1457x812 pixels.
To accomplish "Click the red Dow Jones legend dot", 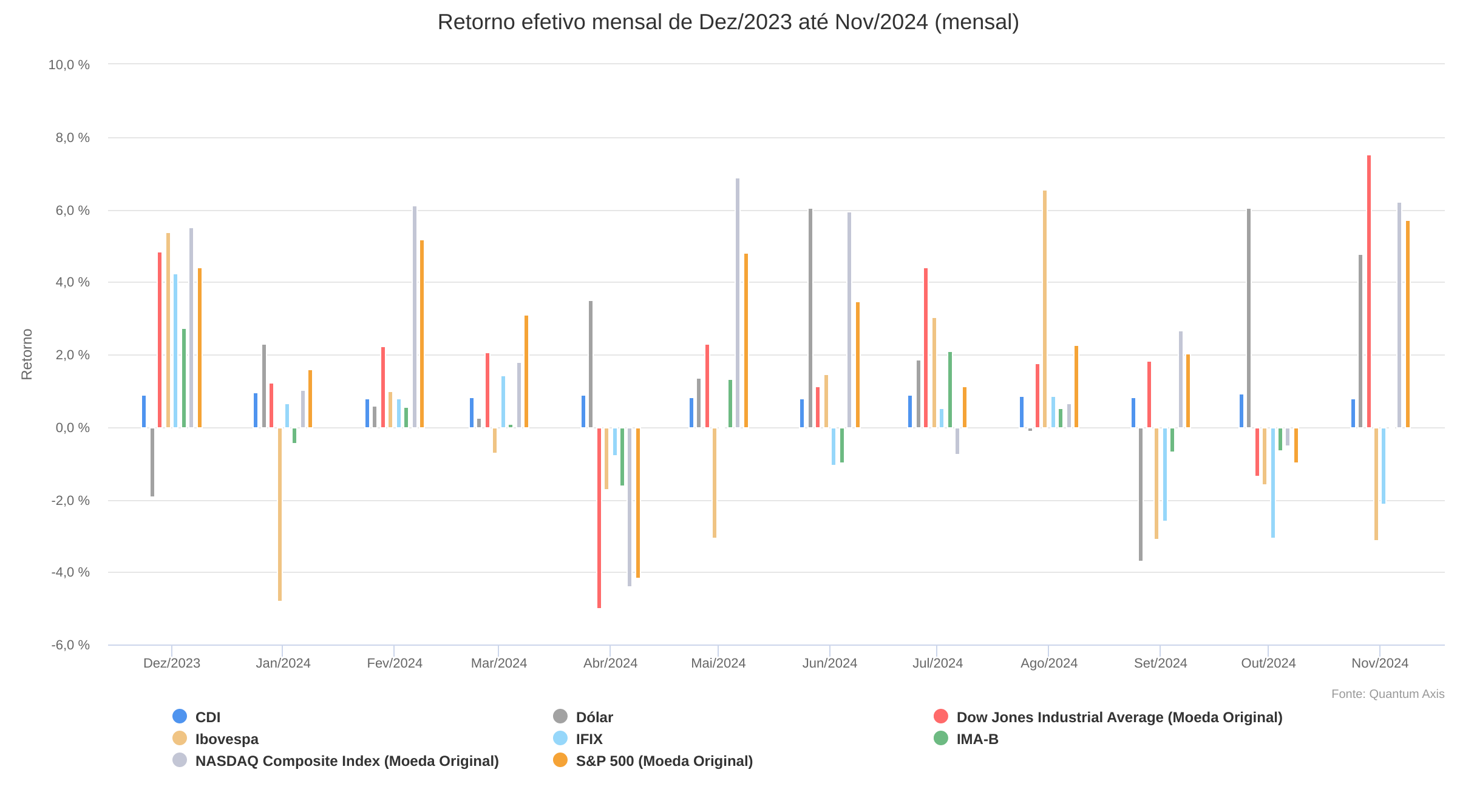I will point(941,716).
